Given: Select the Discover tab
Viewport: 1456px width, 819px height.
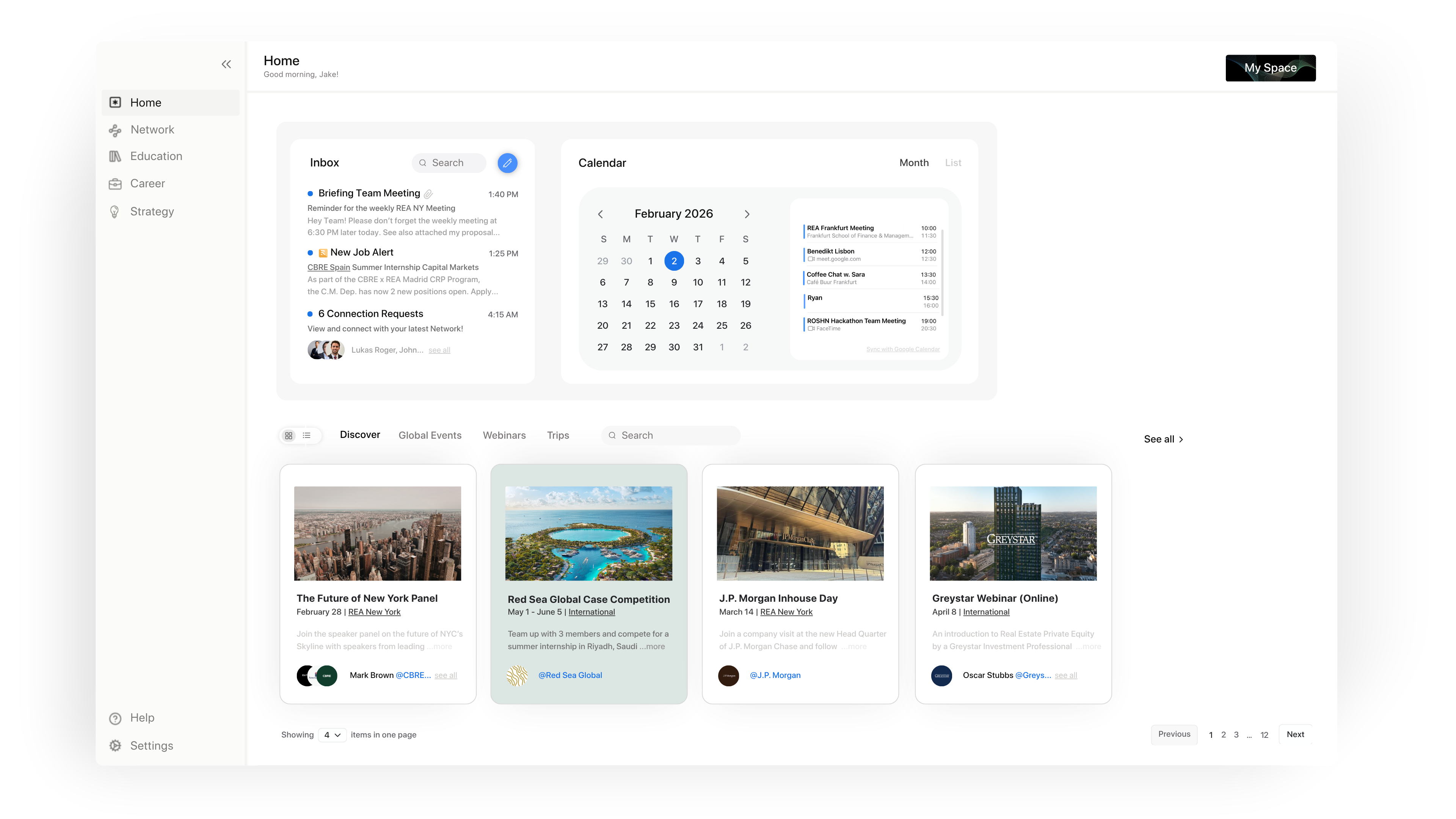Looking at the screenshot, I should [360, 435].
